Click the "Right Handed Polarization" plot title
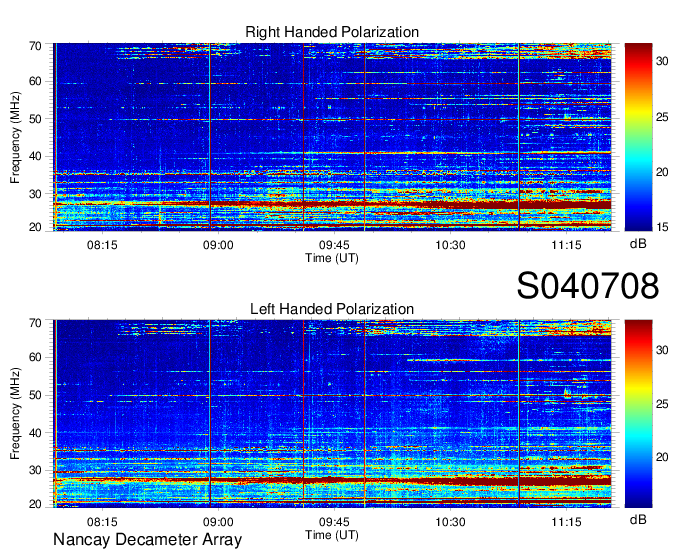This screenshot has height=552, width=680. pos(332,32)
